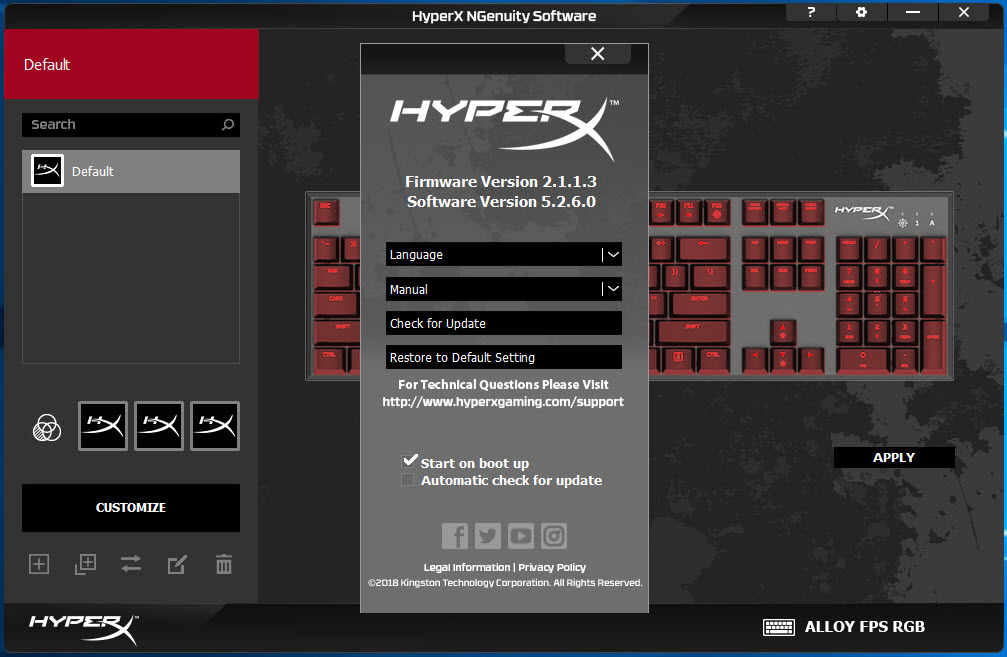Open the Facebook icon in the dialog
Image resolution: width=1007 pixels, height=657 pixels.
[x=455, y=536]
